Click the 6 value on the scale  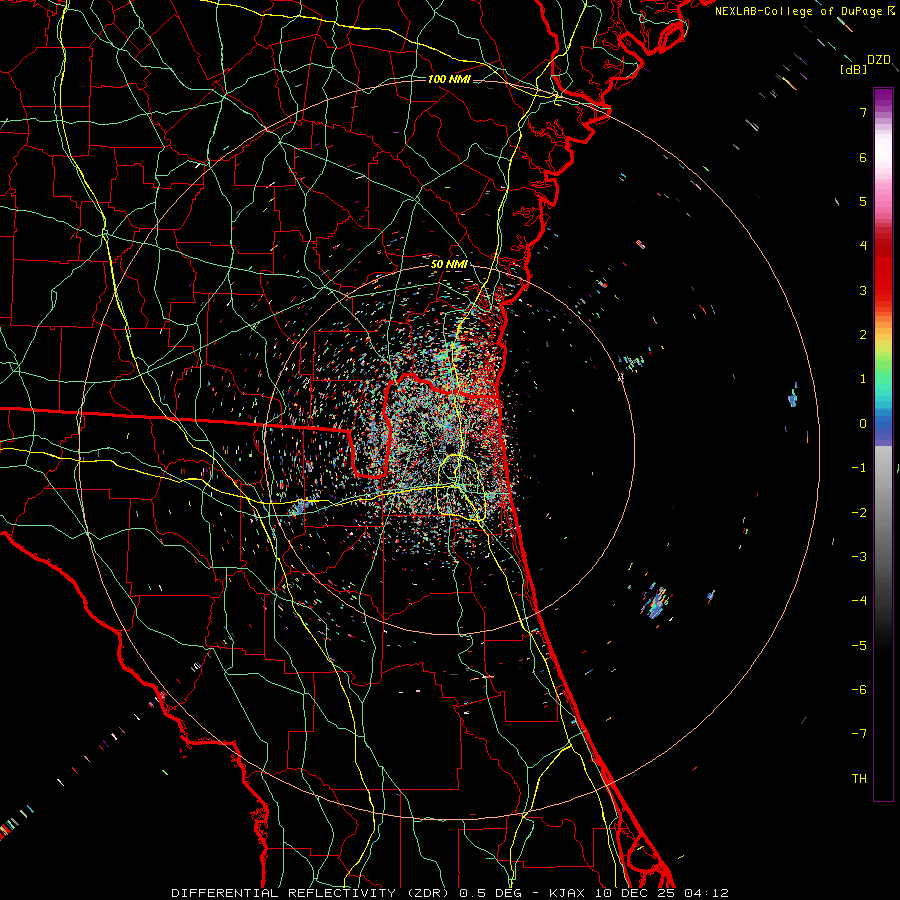[863, 157]
